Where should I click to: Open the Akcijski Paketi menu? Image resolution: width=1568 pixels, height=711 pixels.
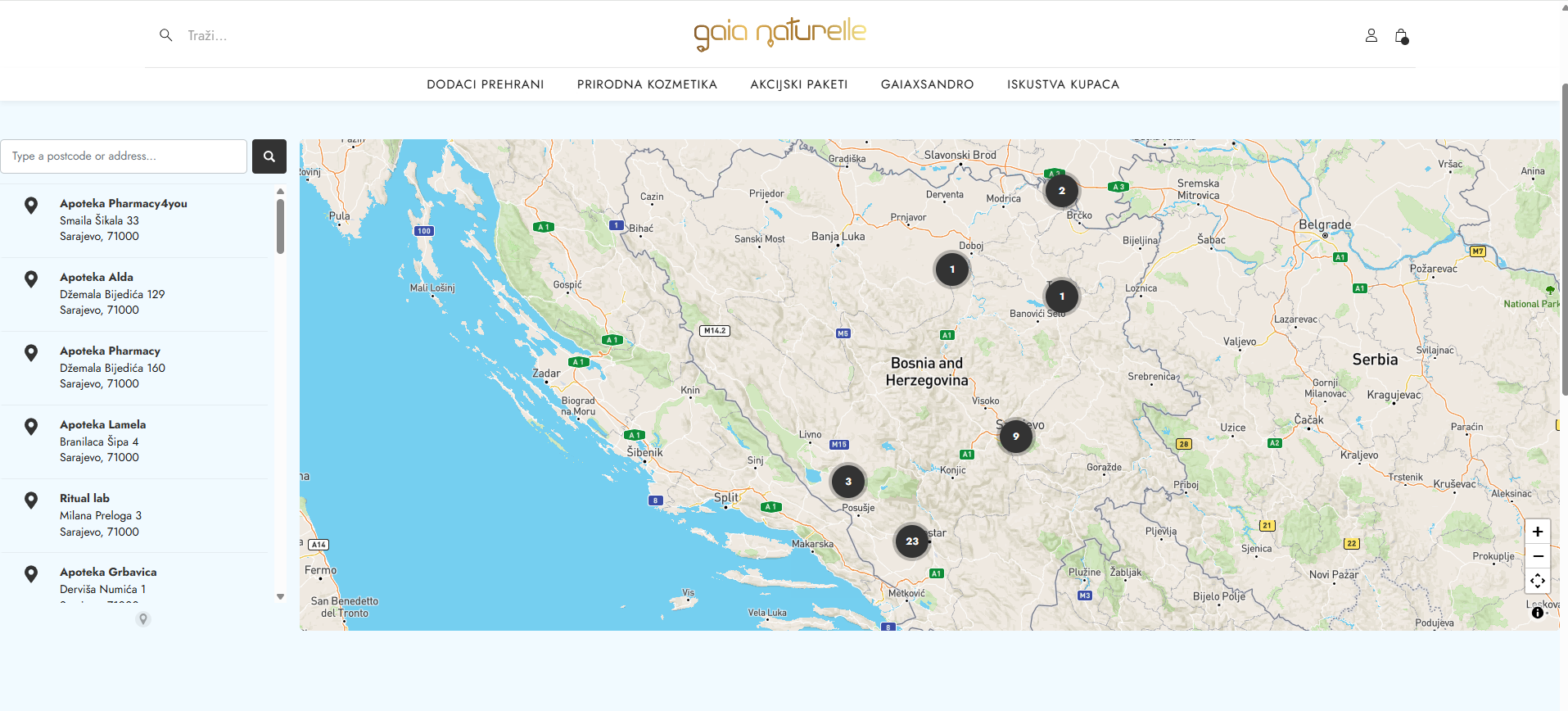coord(799,84)
